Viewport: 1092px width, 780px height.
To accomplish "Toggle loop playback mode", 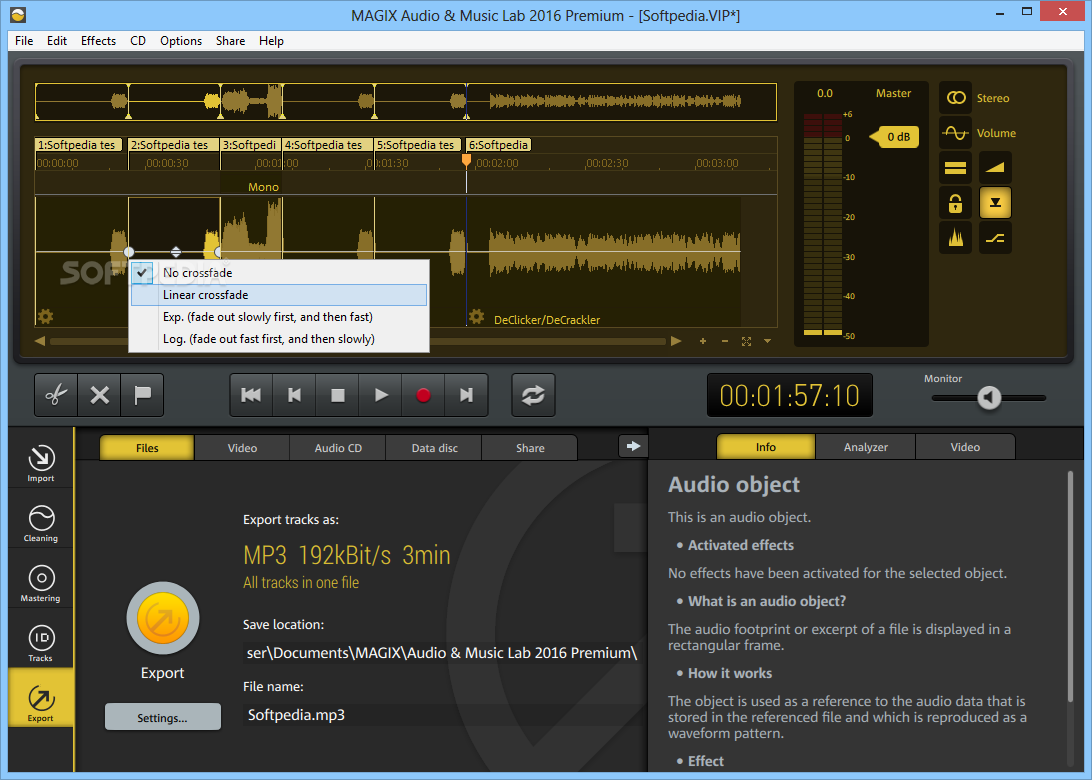I will pos(533,395).
